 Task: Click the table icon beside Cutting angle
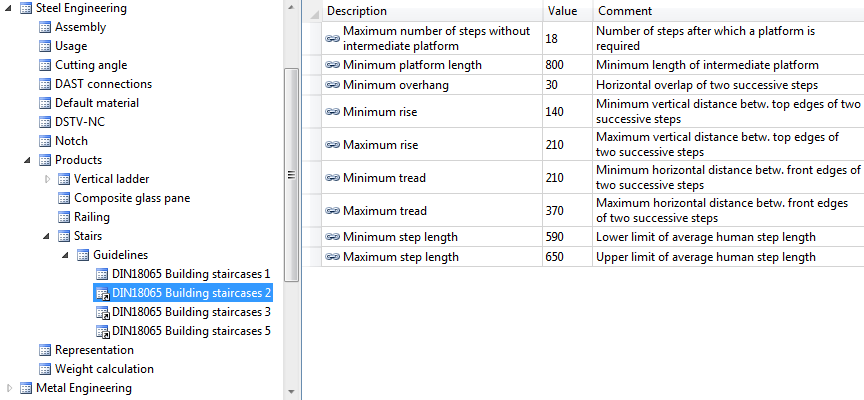(x=44, y=65)
